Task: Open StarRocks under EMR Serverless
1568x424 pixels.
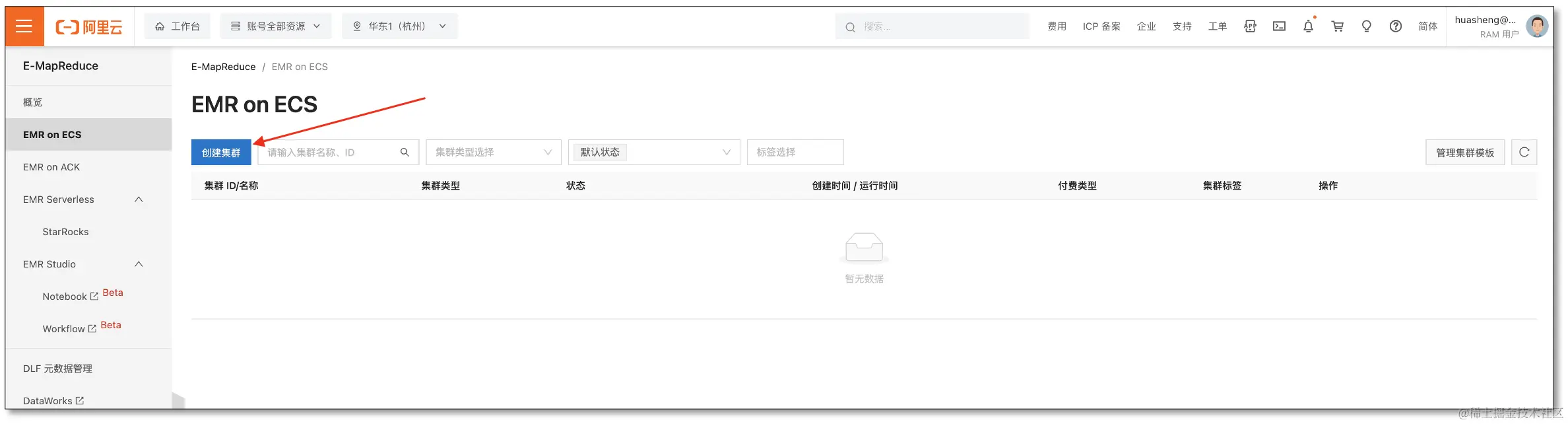Action: point(65,232)
